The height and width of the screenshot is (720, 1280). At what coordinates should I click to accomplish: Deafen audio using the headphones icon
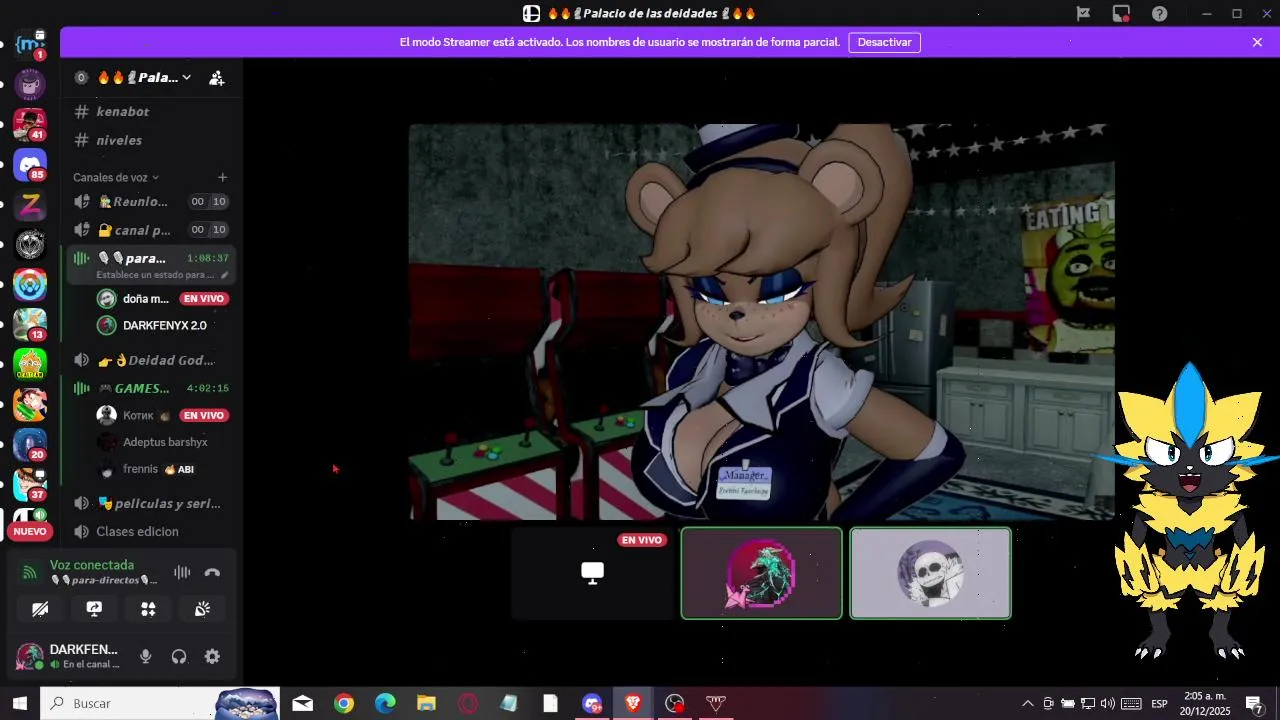(179, 657)
